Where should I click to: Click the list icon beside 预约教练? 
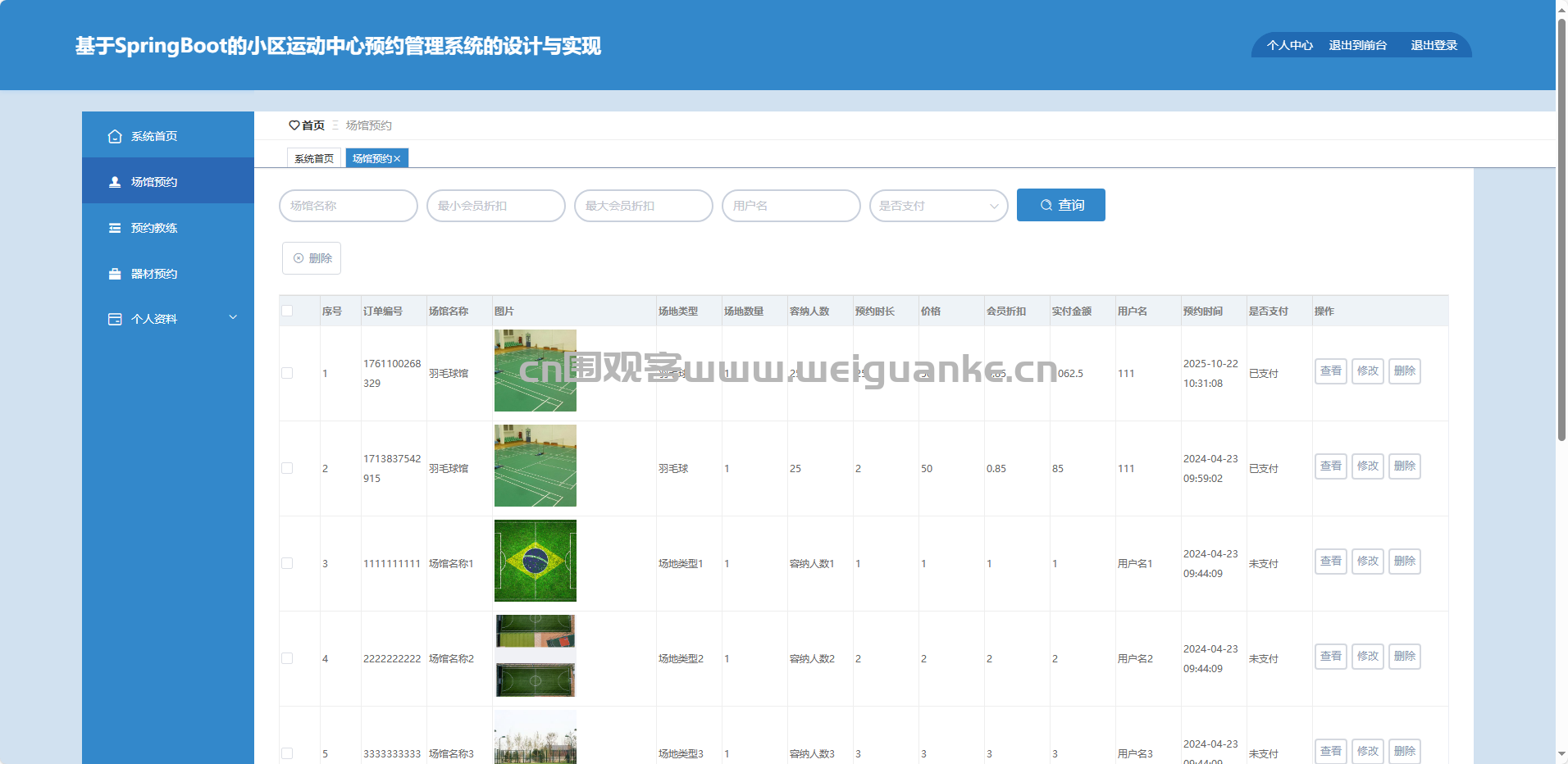(115, 228)
